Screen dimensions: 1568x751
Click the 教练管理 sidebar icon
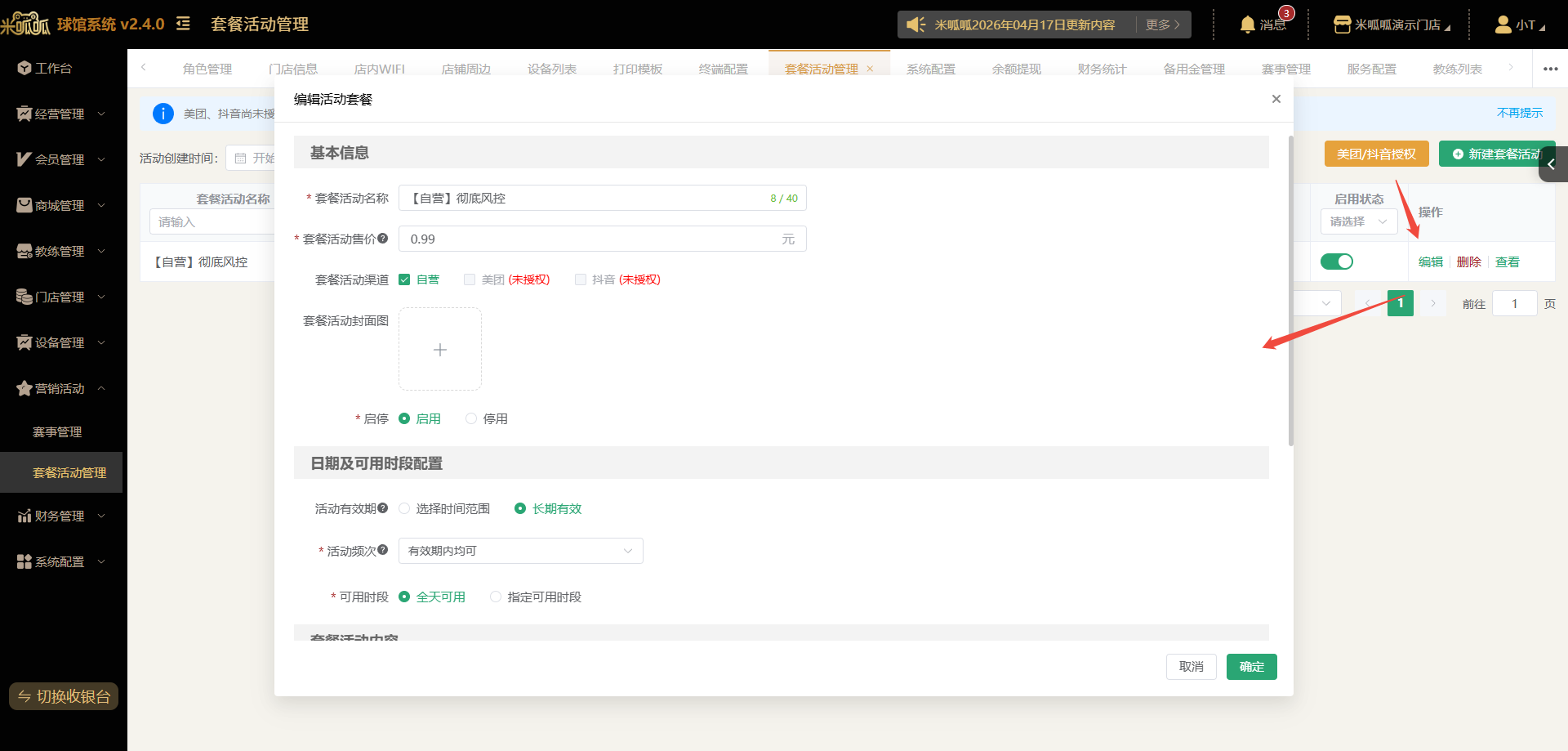pos(24,251)
